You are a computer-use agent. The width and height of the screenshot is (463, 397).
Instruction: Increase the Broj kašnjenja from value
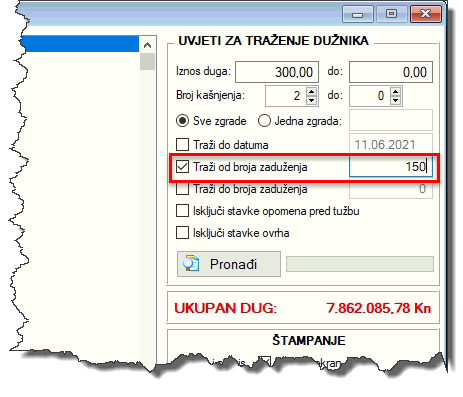(311, 92)
